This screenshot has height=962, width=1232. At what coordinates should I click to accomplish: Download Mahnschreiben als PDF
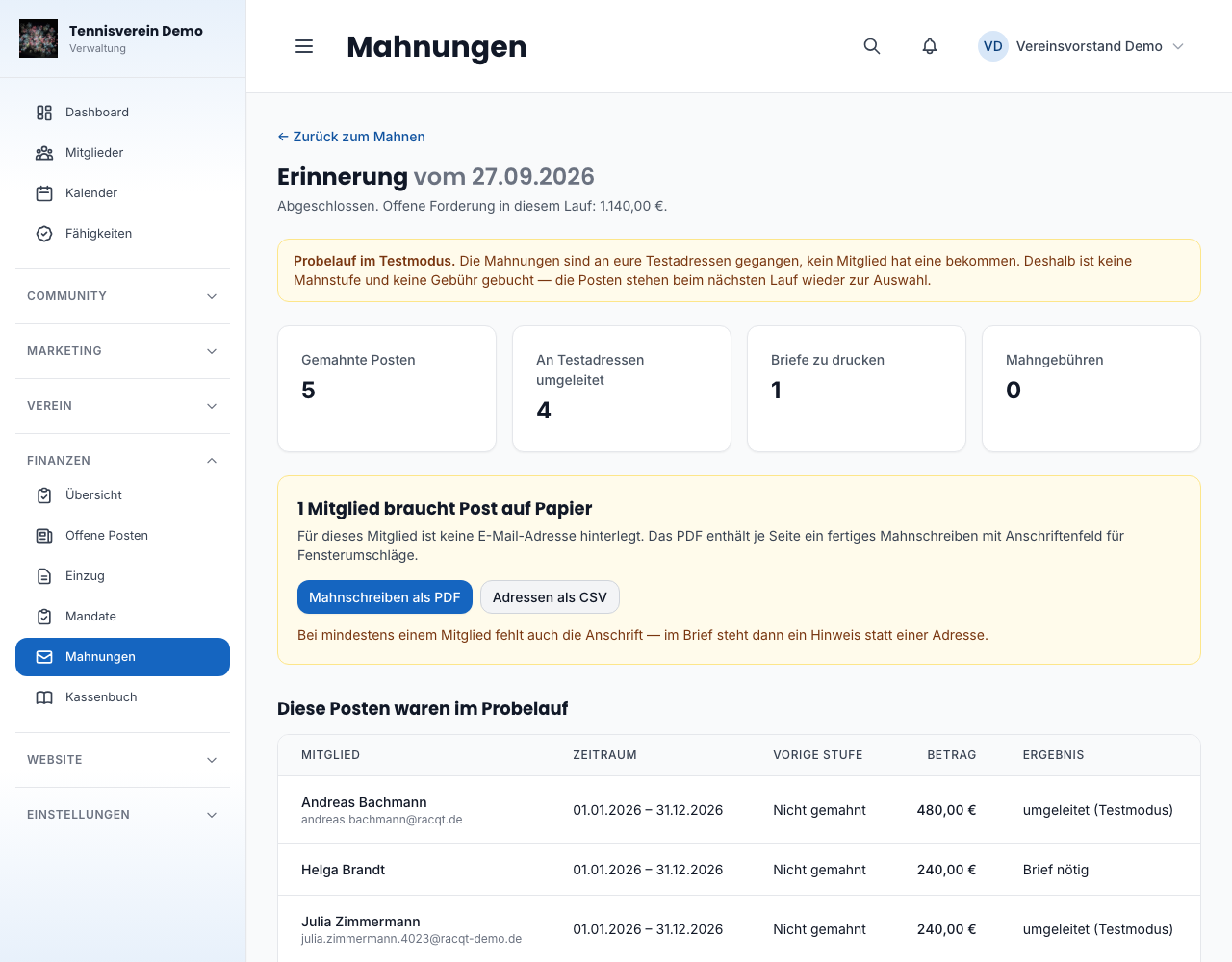(385, 597)
